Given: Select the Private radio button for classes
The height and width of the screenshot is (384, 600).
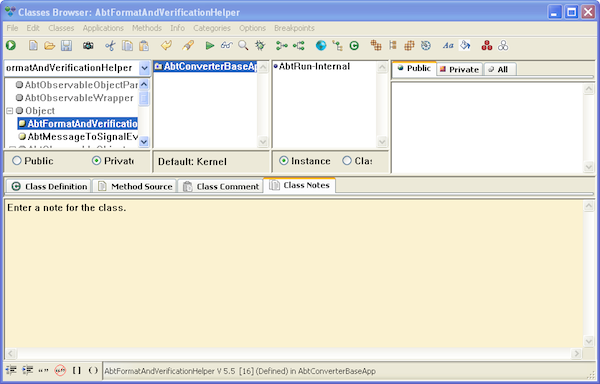Looking at the screenshot, I should 96,161.
